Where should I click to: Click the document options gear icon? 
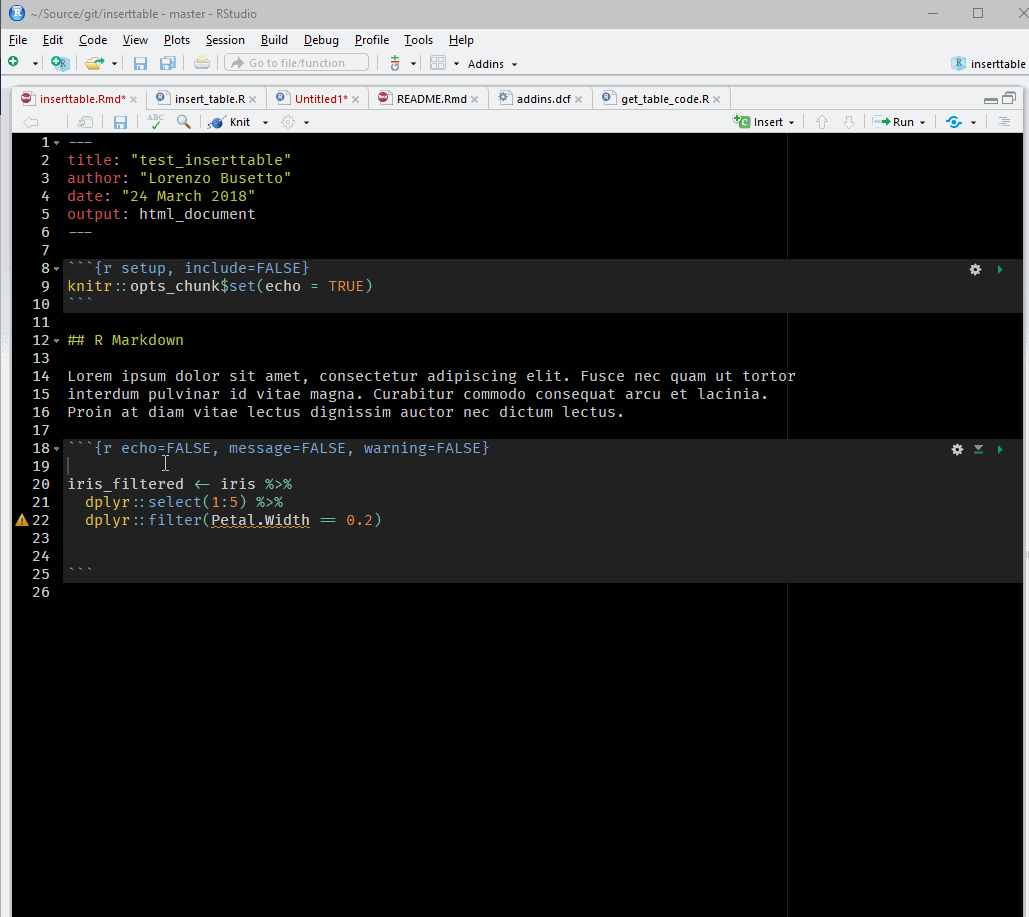click(x=288, y=122)
